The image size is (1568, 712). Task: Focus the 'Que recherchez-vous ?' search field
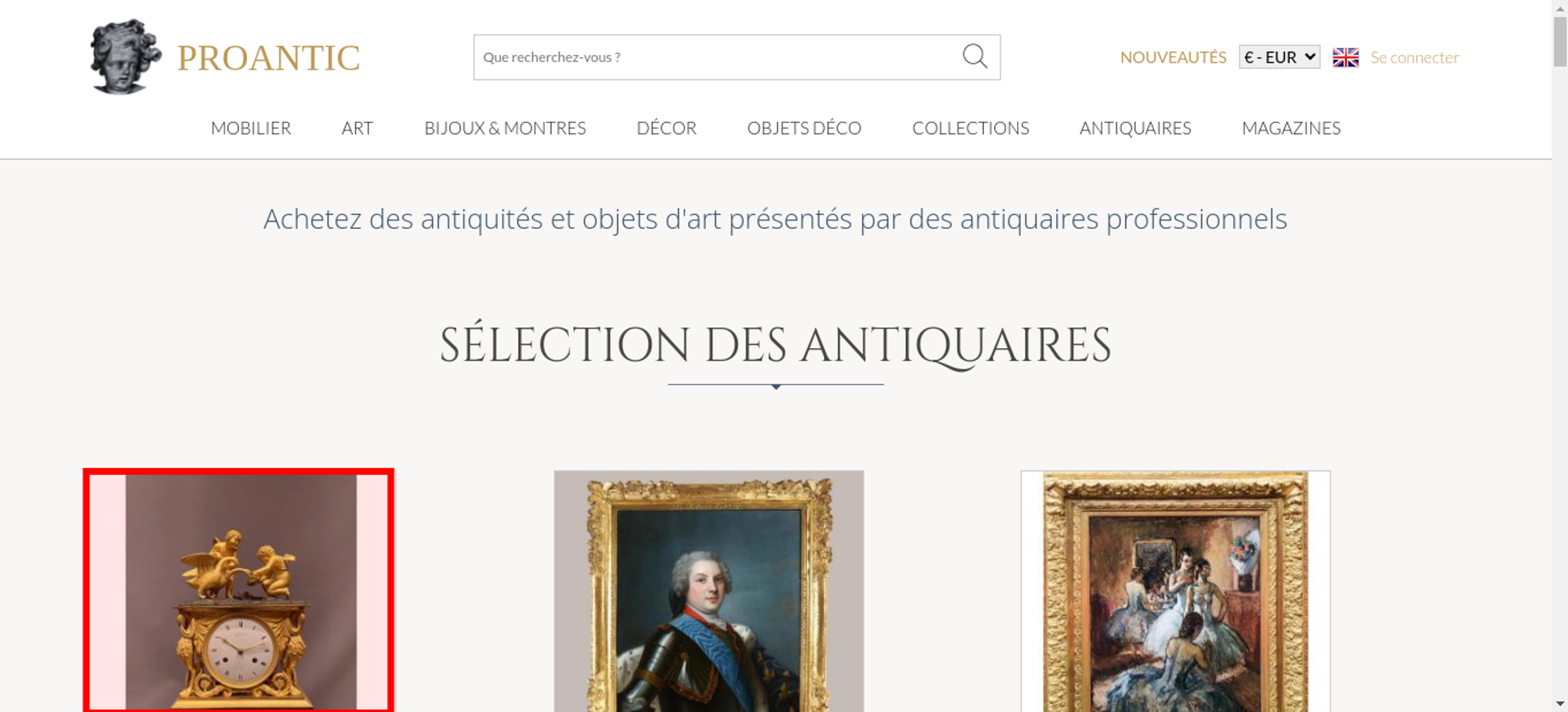coord(717,57)
